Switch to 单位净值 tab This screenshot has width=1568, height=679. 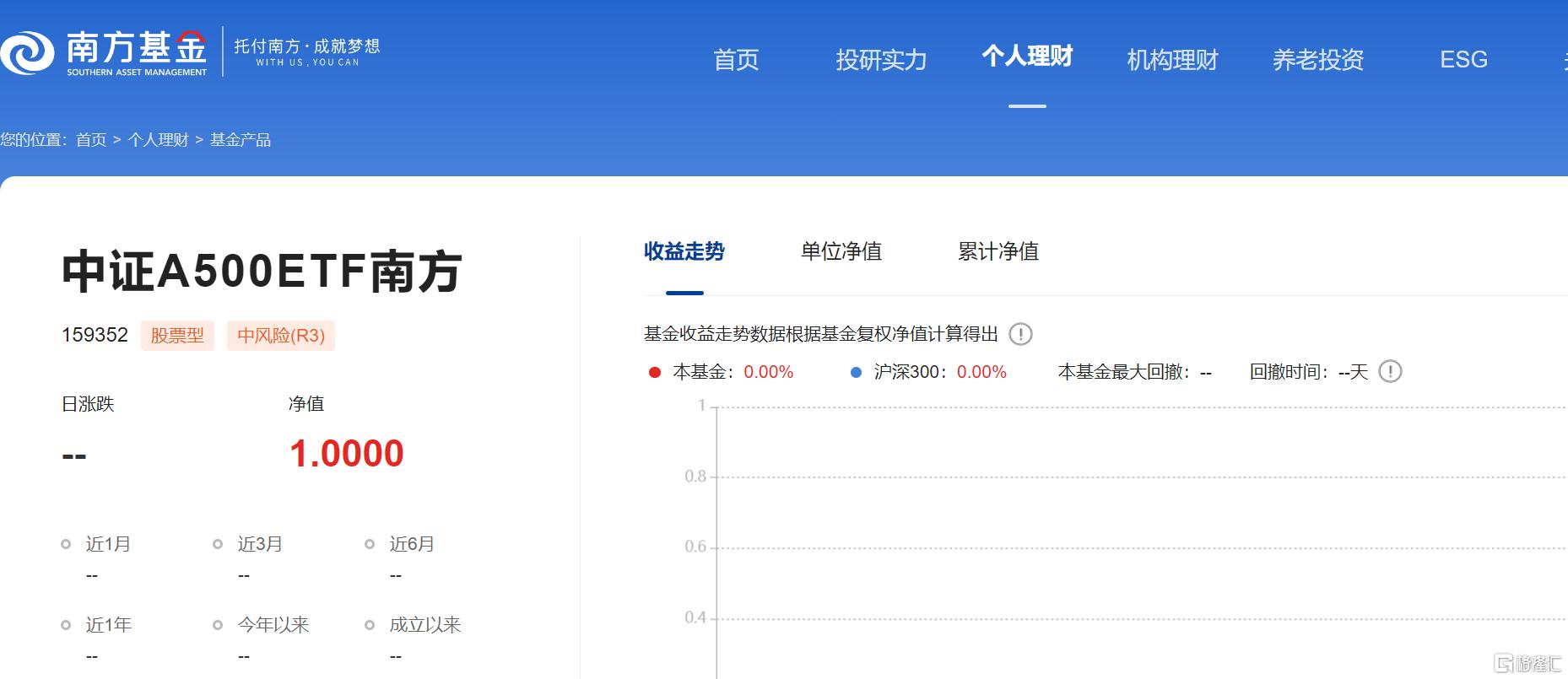(841, 251)
